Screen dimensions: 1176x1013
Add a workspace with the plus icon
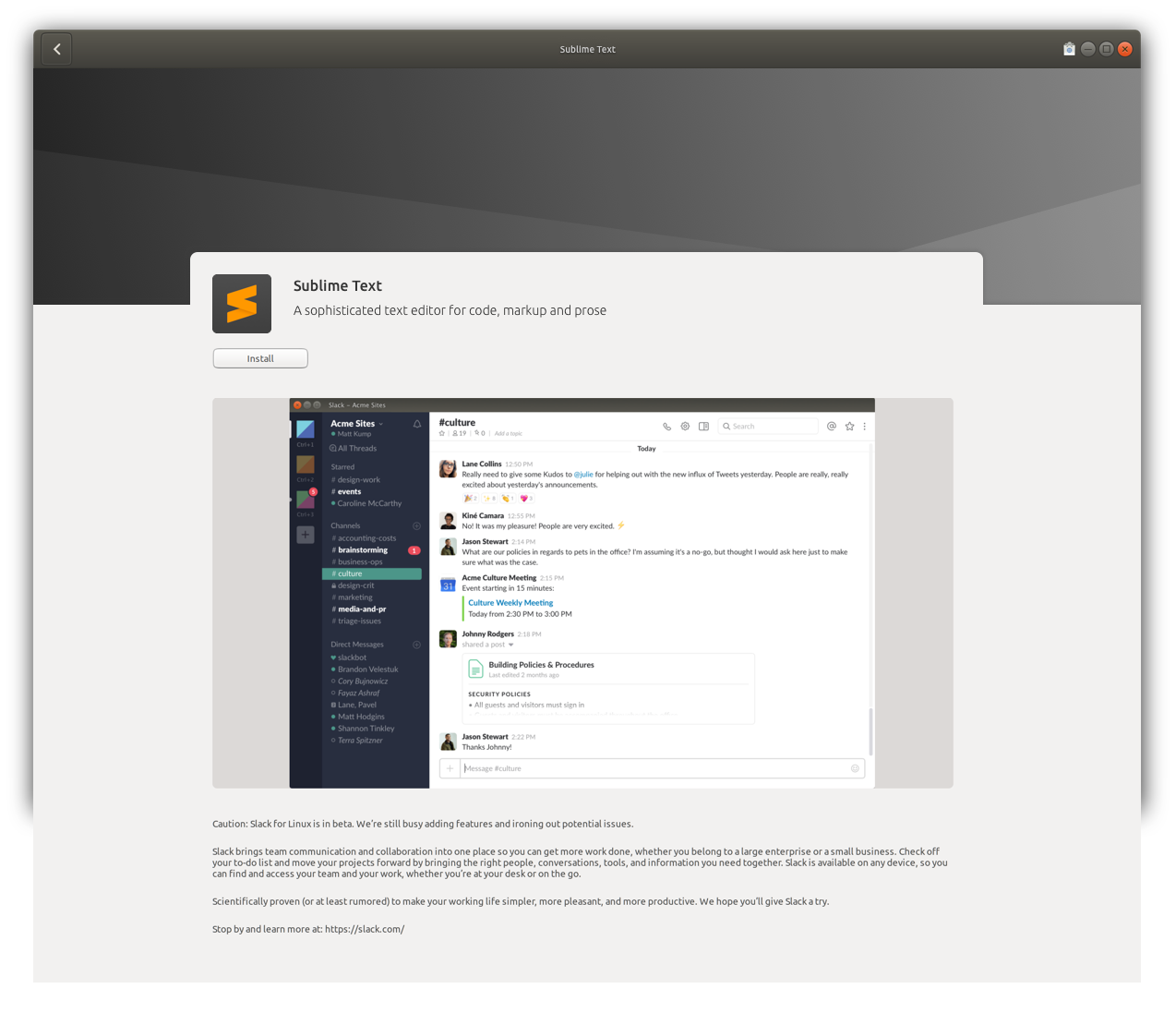[305, 534]
